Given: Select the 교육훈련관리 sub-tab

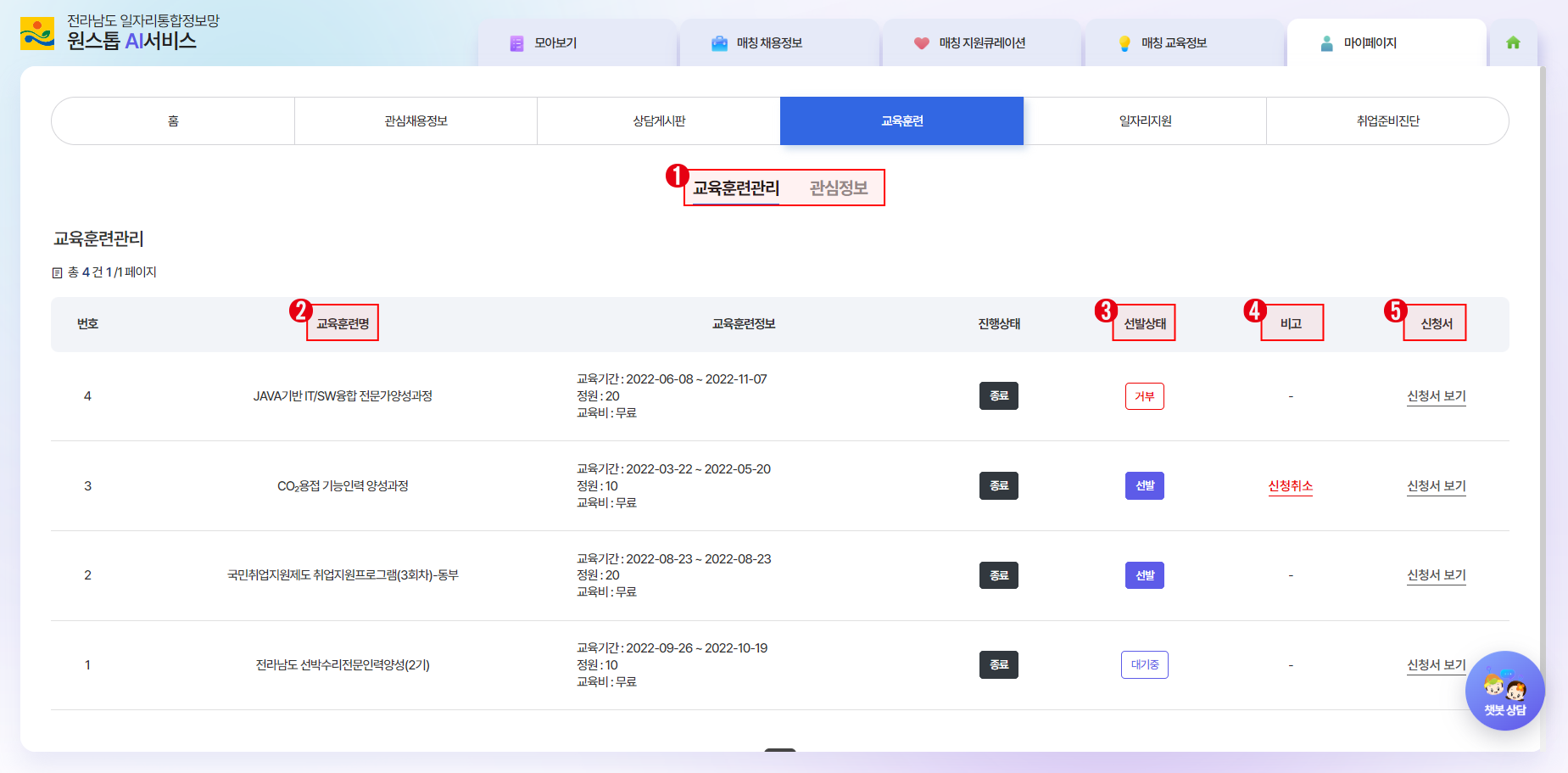Looking at the screenshot, I should pos(735,188).
